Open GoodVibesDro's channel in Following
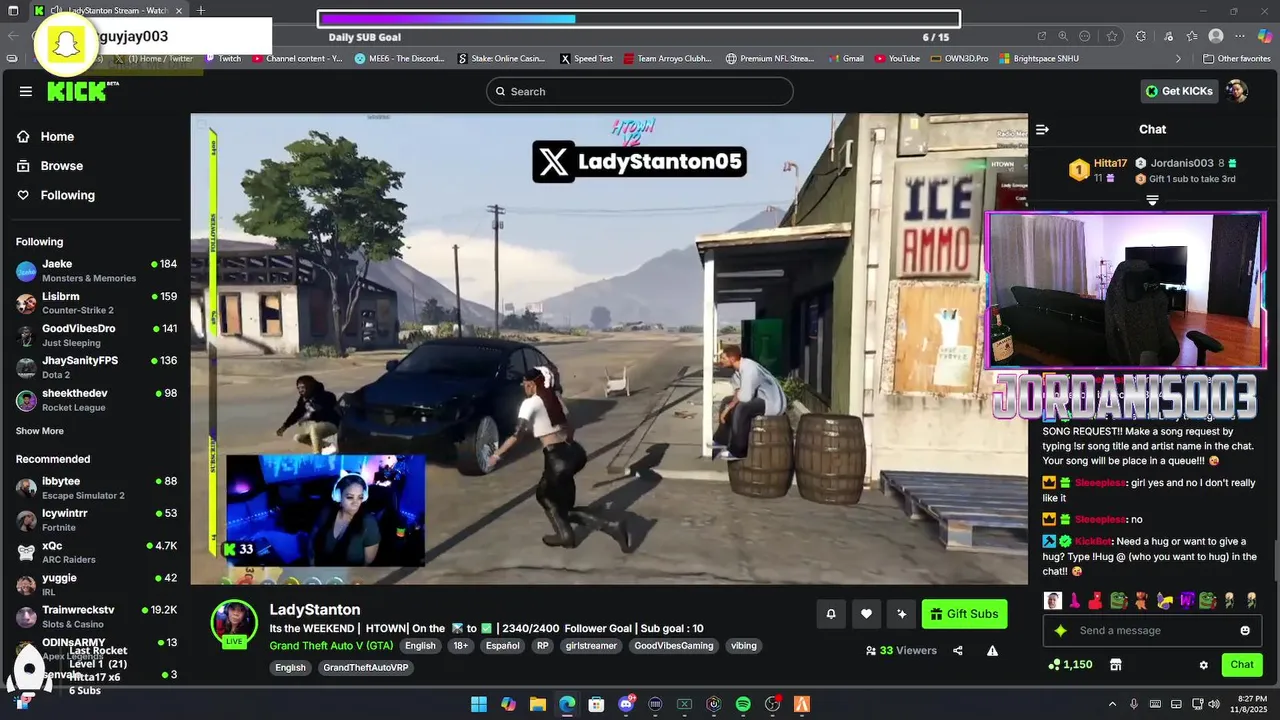This screenshot has height=720, width=1280. 96,335
